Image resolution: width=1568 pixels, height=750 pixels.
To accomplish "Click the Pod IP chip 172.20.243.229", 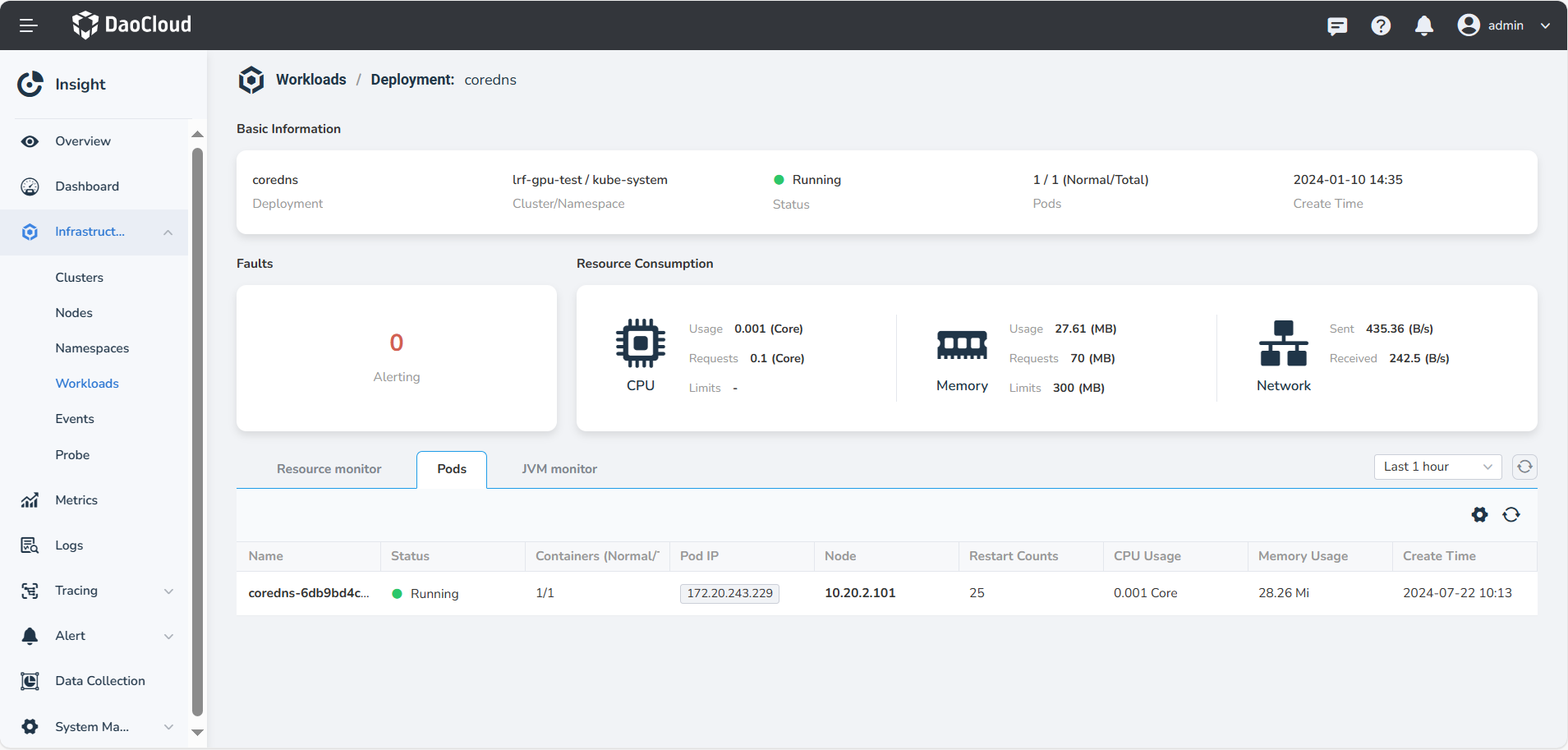I will pyautogui.click(x=729, y=593).
